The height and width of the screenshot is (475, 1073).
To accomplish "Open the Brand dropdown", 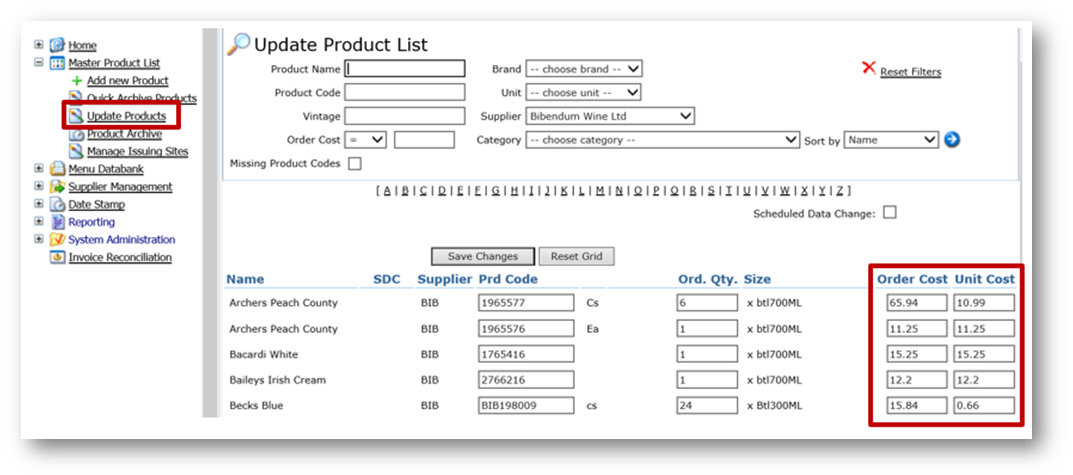I will click(x=584, y=69).
